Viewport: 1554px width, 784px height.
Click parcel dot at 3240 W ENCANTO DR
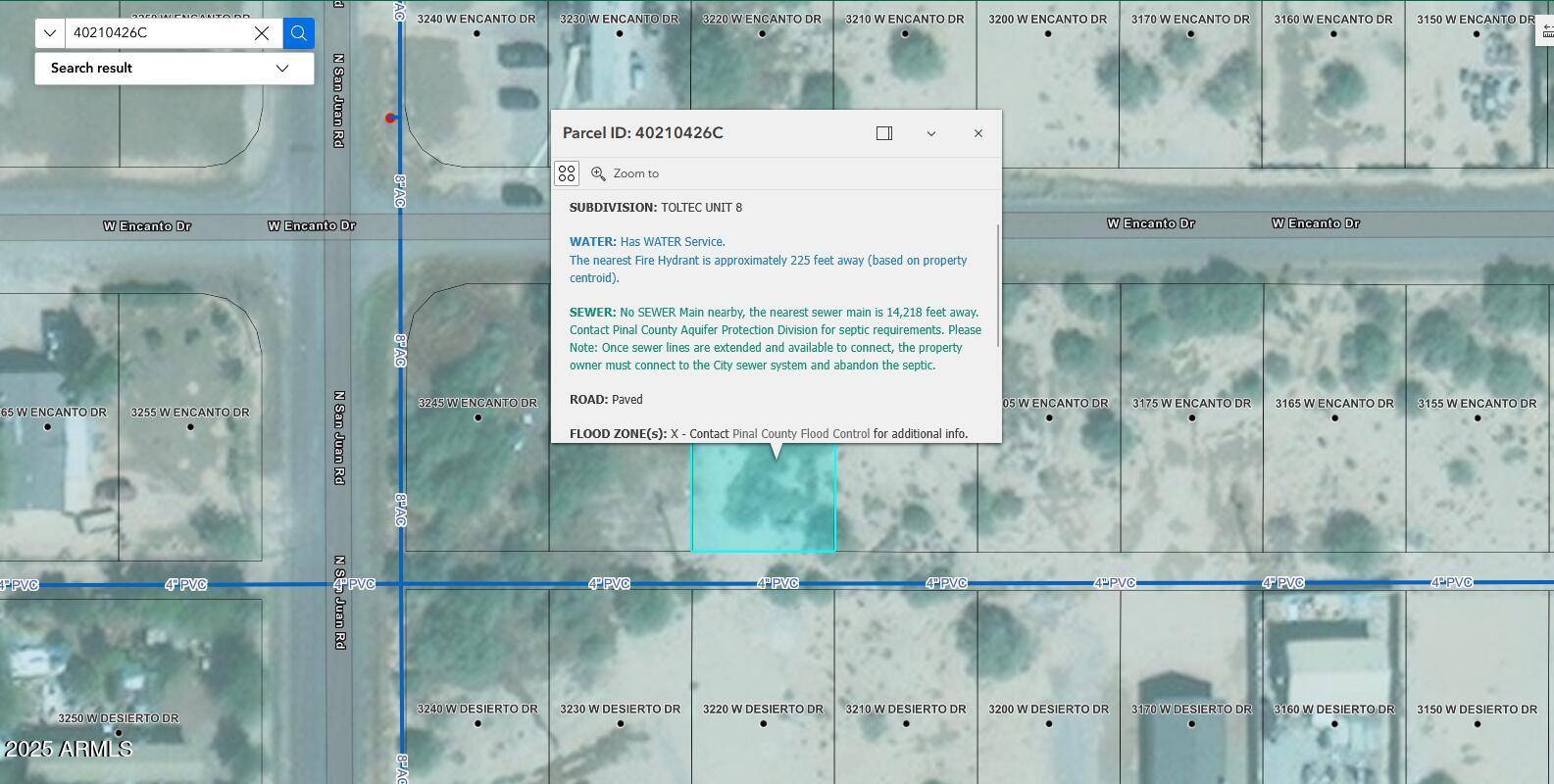[x=477, y=34]
